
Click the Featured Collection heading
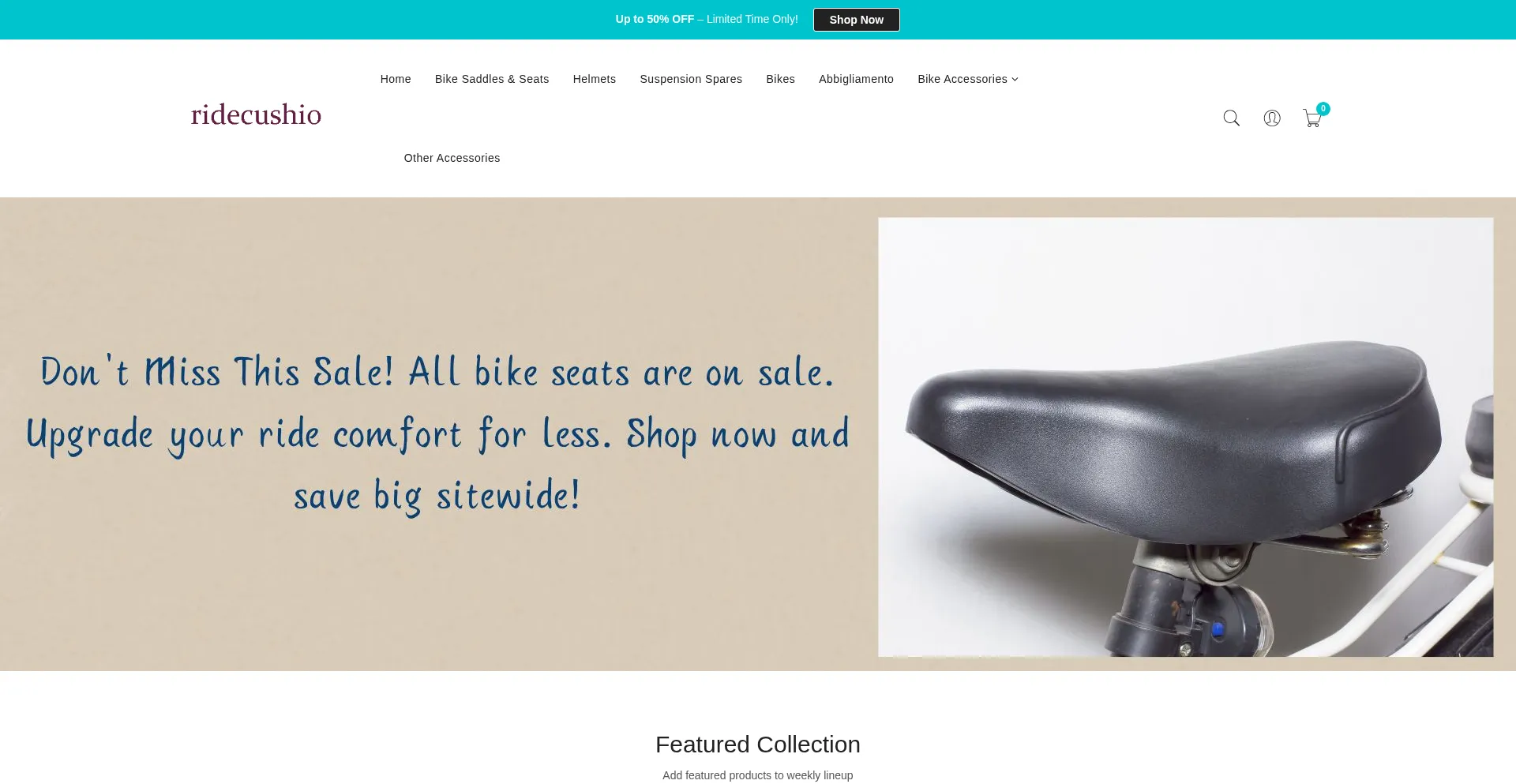757,745
